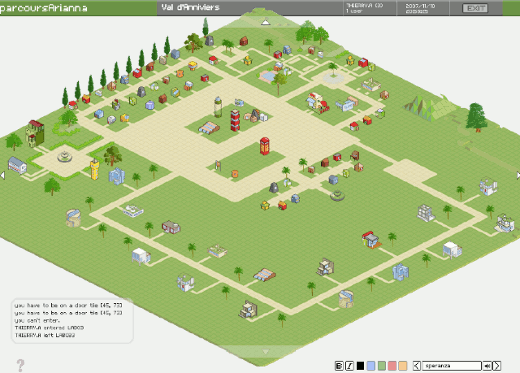This screenshot has height=373, width=520.
Task: Click the right arrow after speaker icon
Action: tap(496, 366)
